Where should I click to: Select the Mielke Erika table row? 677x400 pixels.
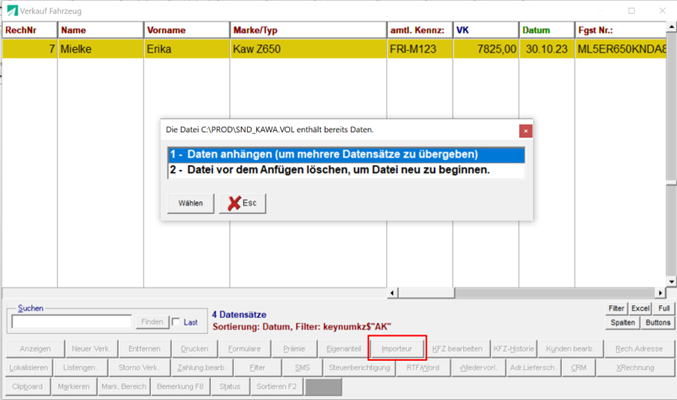coord(300,48)
